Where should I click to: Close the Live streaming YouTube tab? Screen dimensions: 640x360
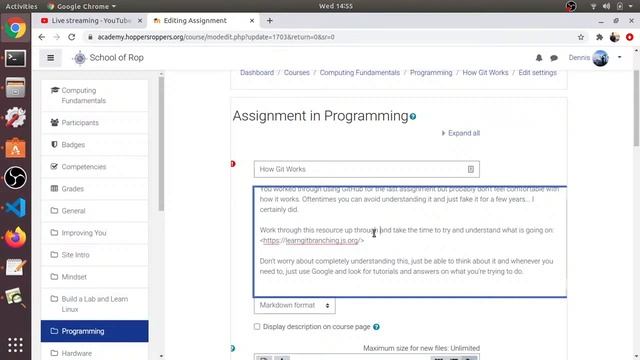[140, 20]
